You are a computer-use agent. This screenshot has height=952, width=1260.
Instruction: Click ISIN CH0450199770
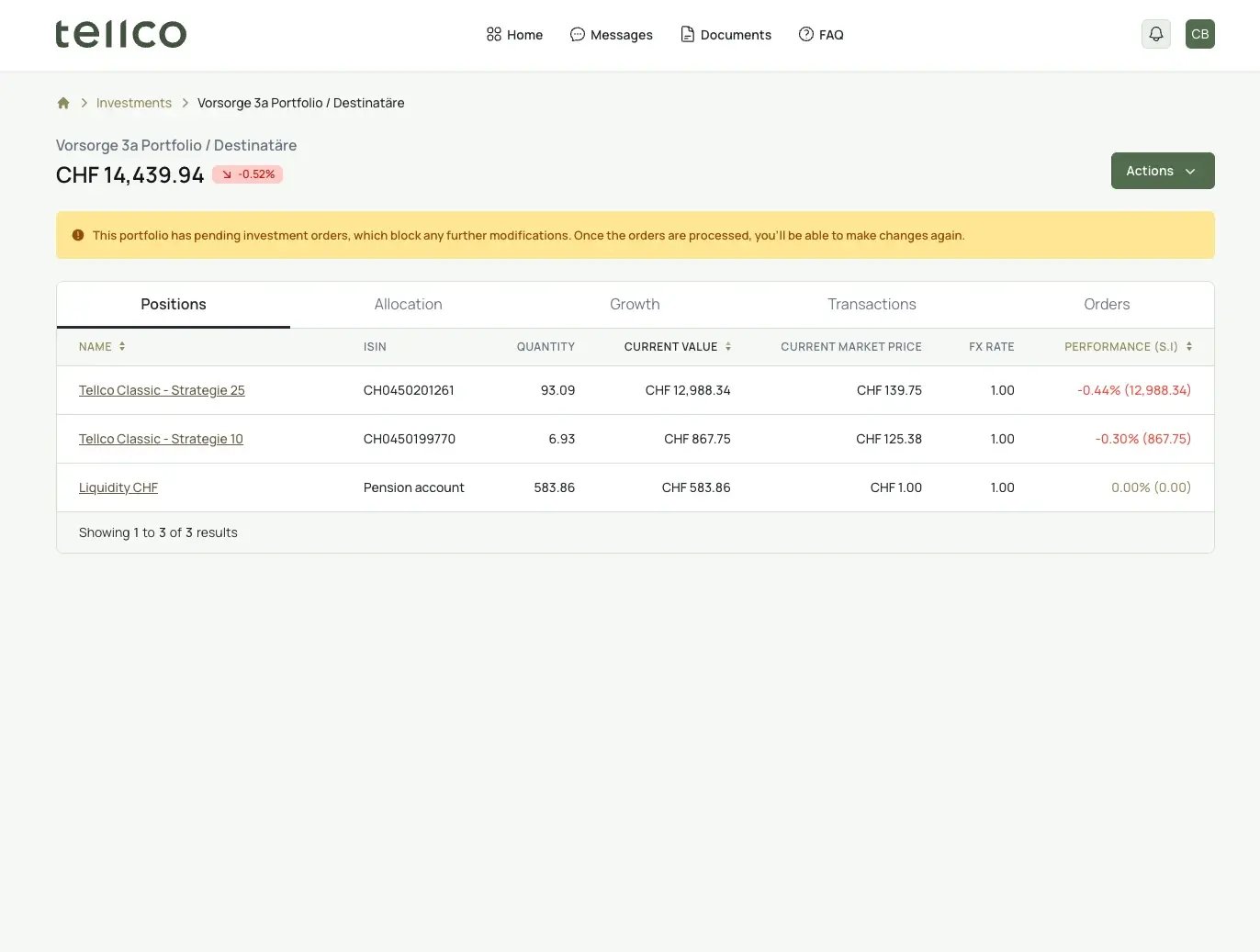410,439
